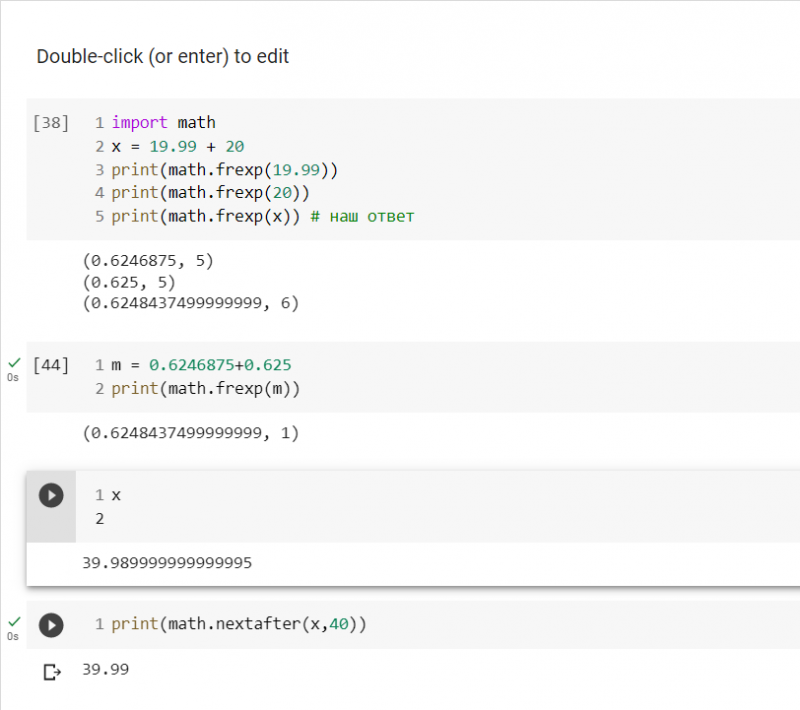Click the print(math.frexp(19.99)) line
The width and height of the screenshot is (800, 710).
click(225, 169)
